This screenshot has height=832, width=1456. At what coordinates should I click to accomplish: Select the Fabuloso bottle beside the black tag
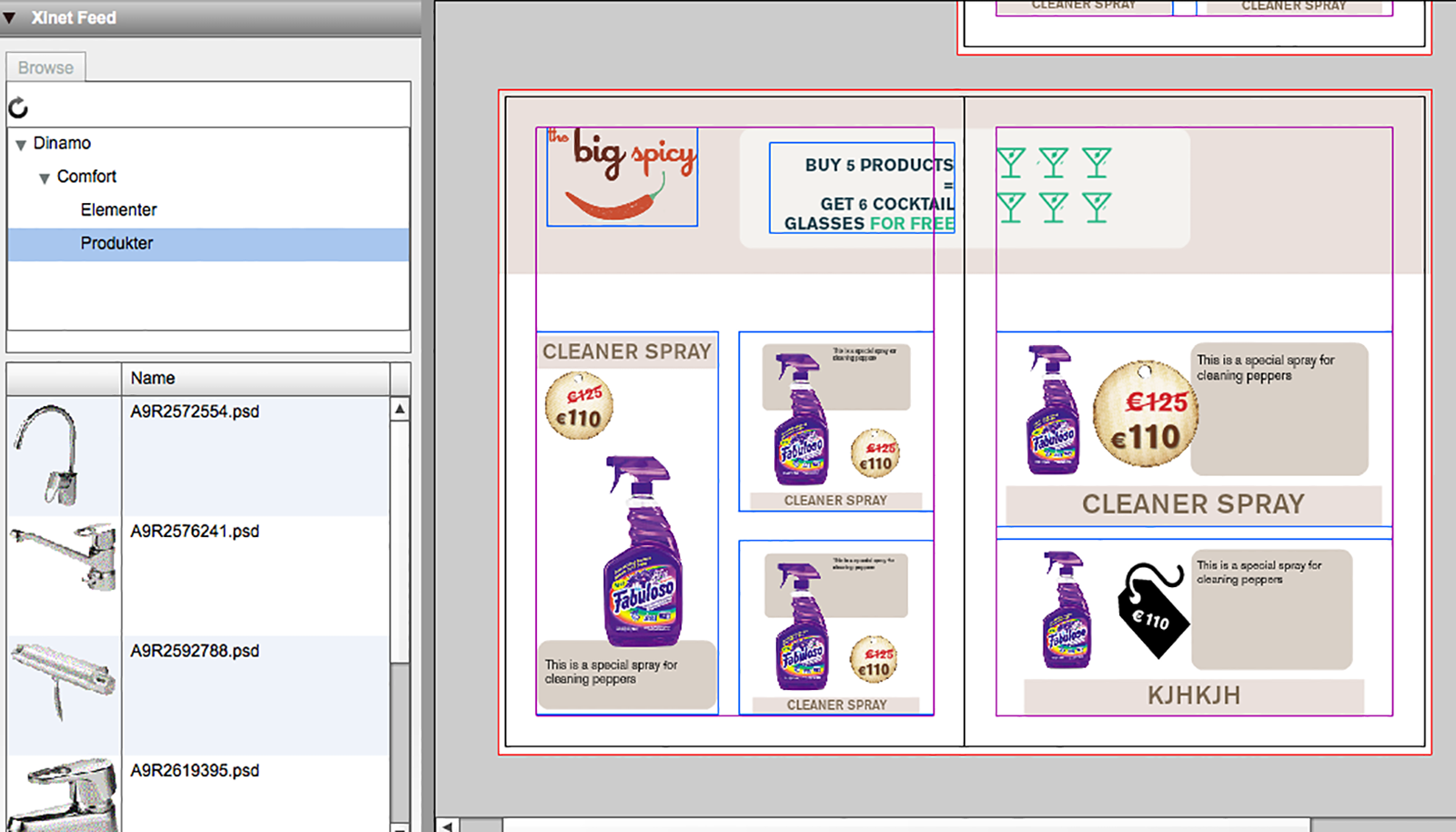pyautogui.click(x=1066, y=609)
